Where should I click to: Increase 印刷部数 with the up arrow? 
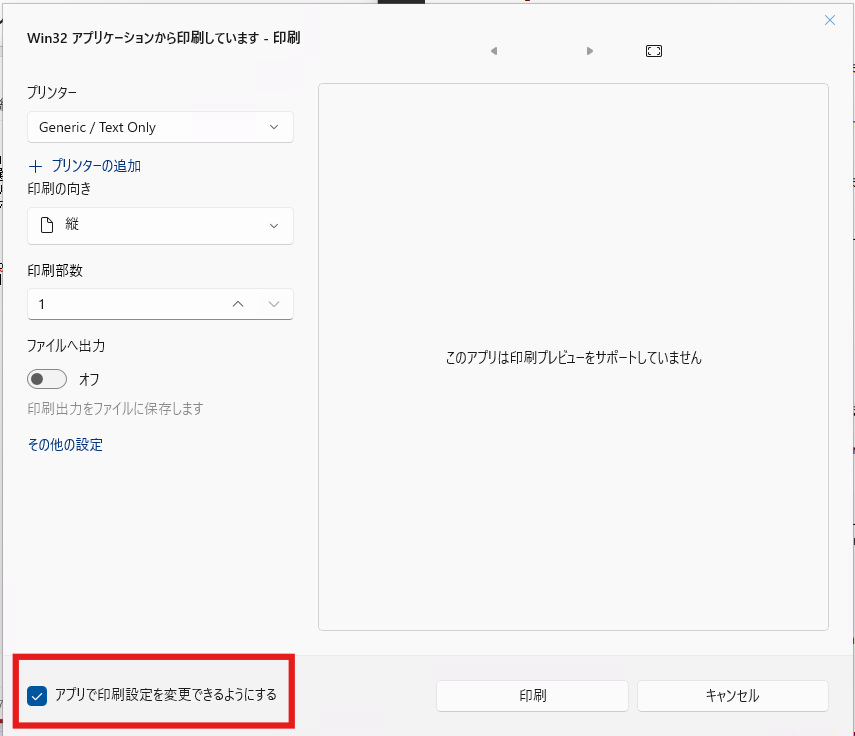238,304
